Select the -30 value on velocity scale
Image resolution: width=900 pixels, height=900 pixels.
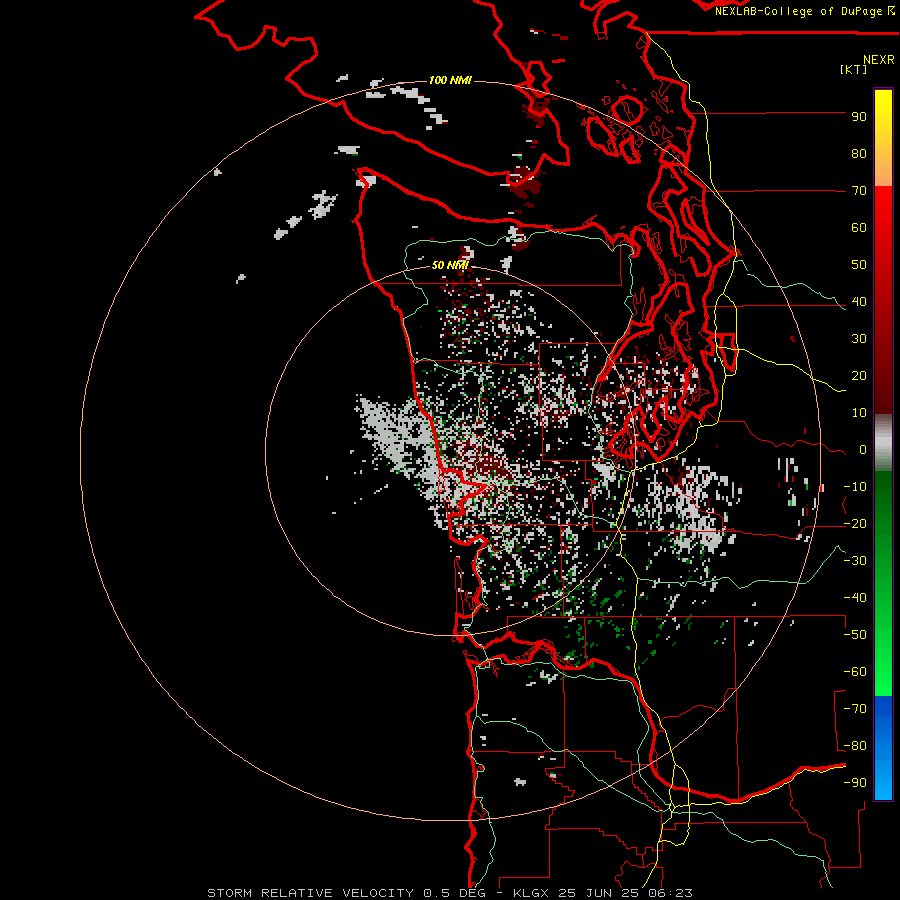(x=855, y=561)
